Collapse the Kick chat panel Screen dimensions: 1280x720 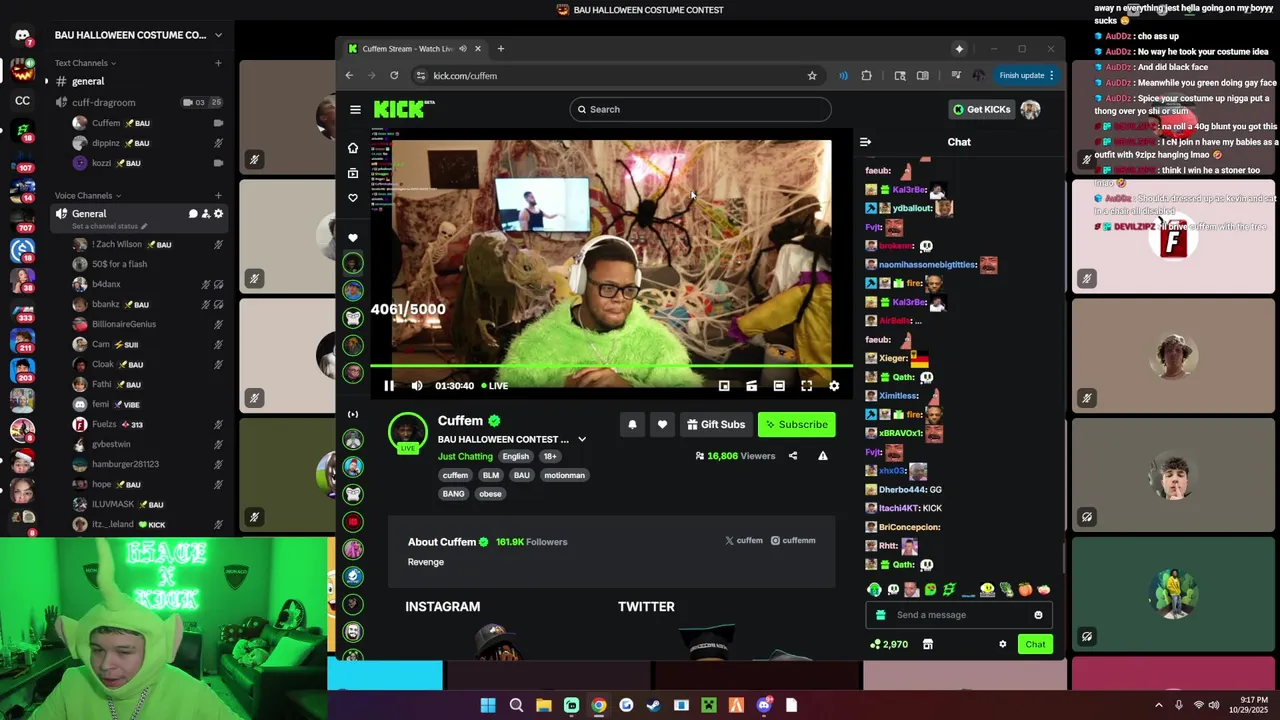pyautogui.click(x=865, y=142)
